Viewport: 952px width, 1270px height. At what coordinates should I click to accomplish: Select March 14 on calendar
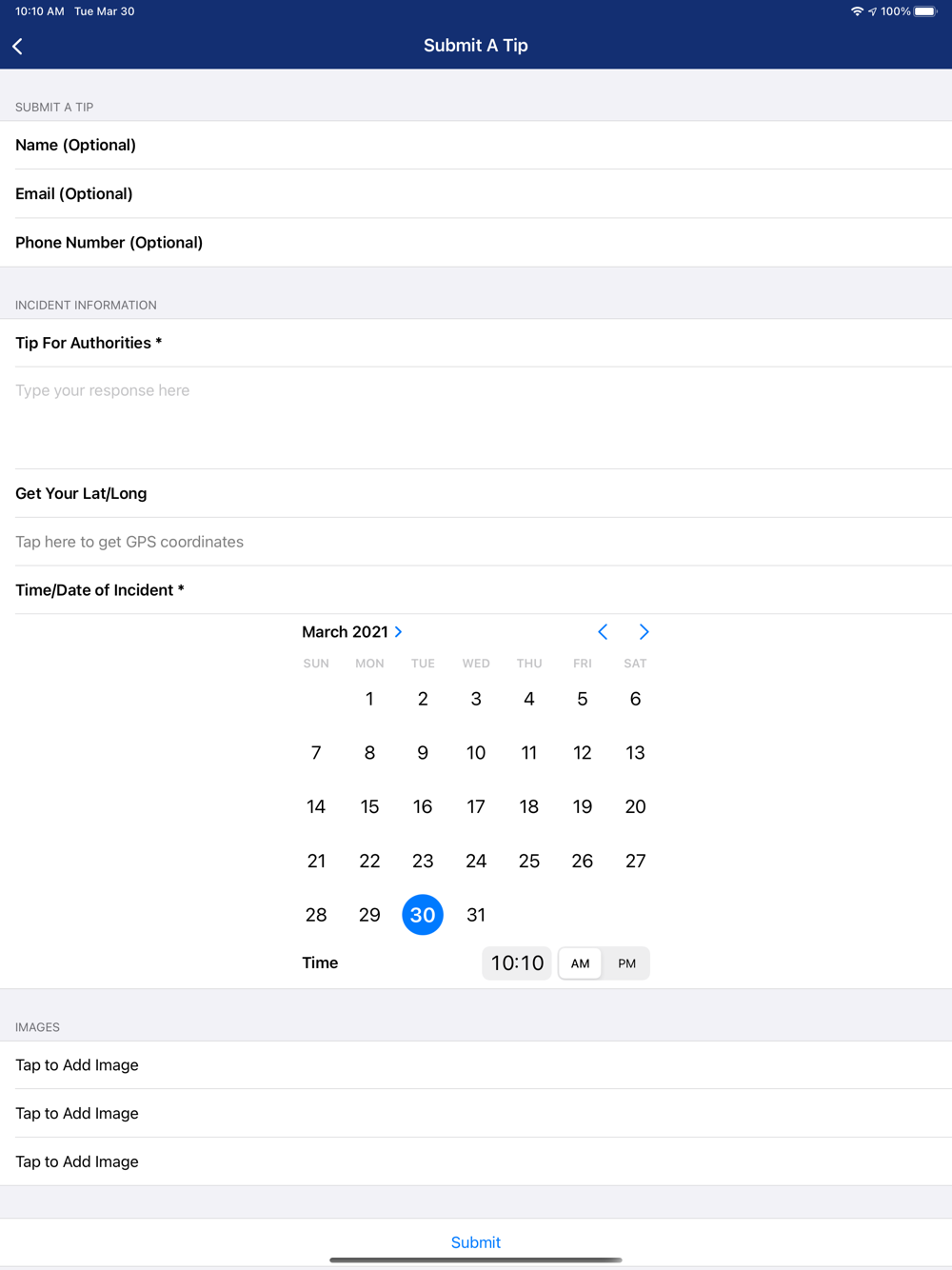pyautogui.click(x=316, y=806)
